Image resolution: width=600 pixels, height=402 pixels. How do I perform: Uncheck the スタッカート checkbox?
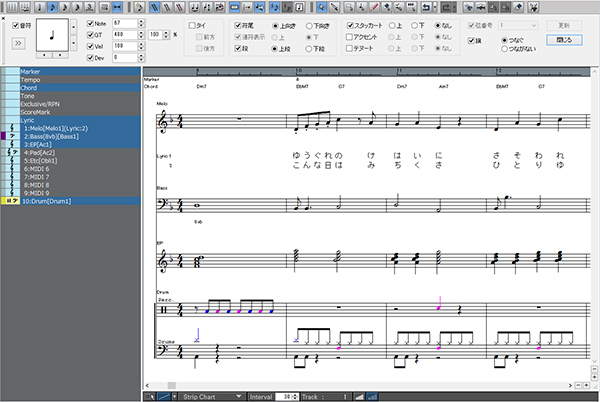click(x=350, y=26)
